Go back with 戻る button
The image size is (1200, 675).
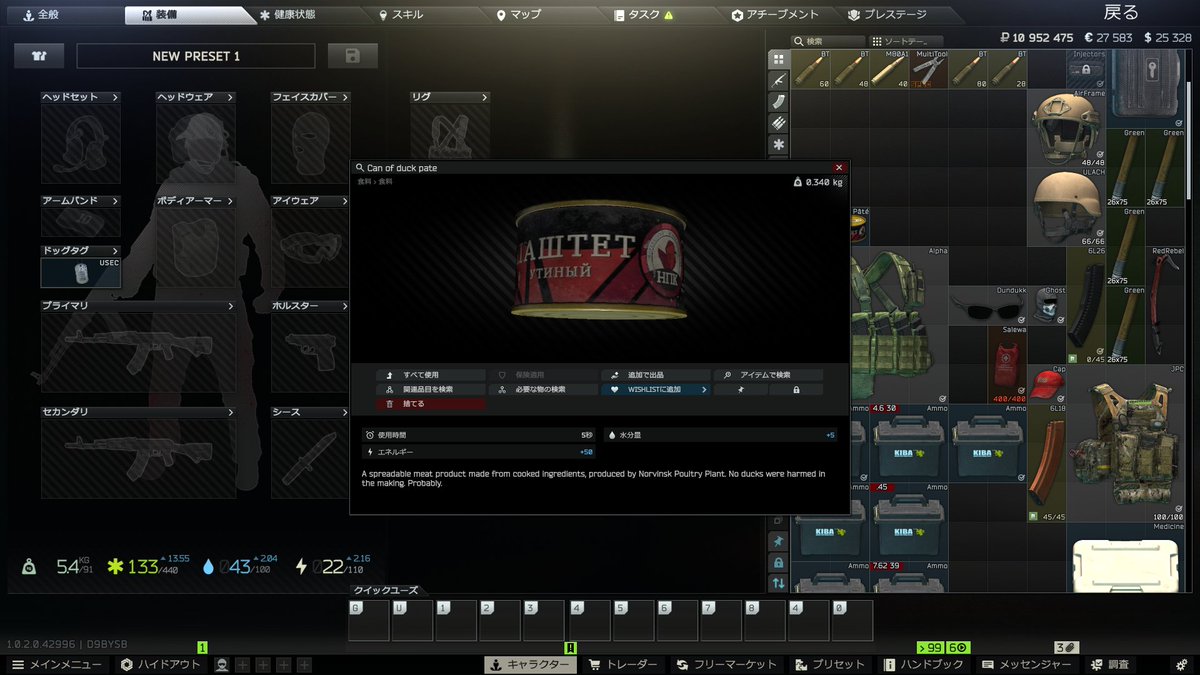coord(1120,13)
